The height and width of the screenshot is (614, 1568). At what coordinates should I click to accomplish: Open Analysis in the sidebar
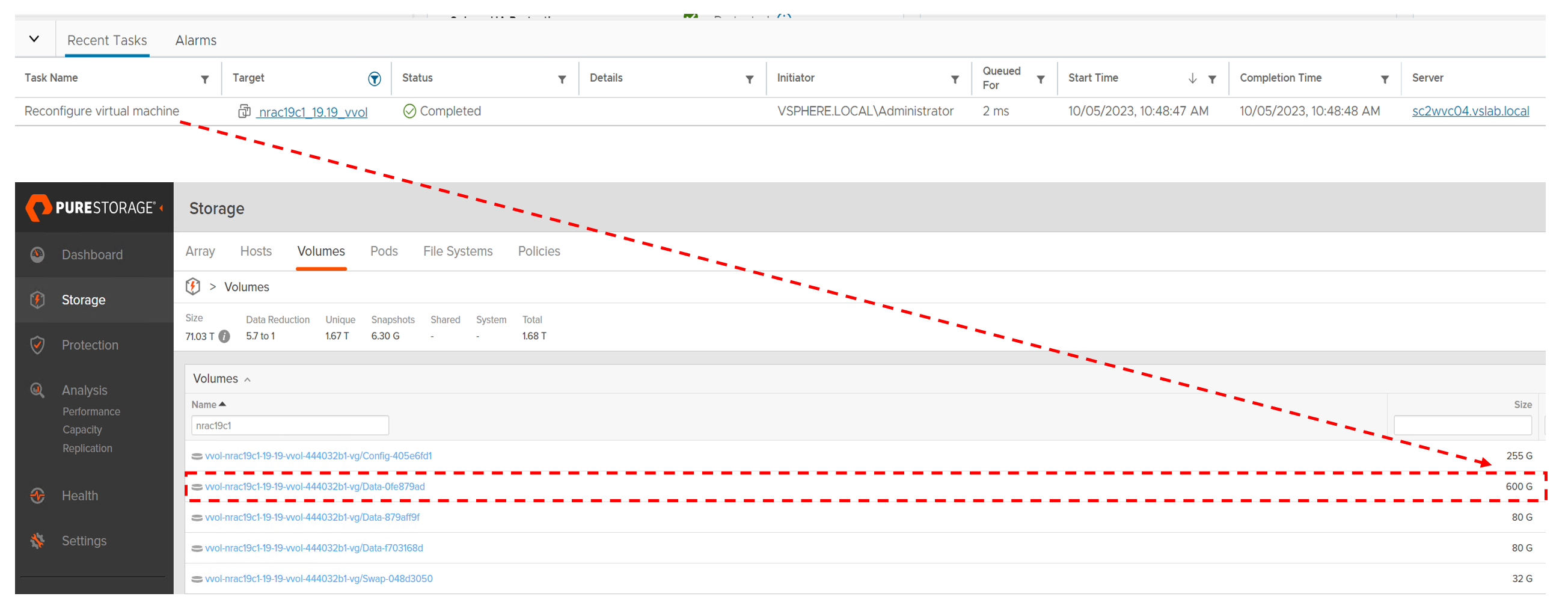tap(85, 390)
